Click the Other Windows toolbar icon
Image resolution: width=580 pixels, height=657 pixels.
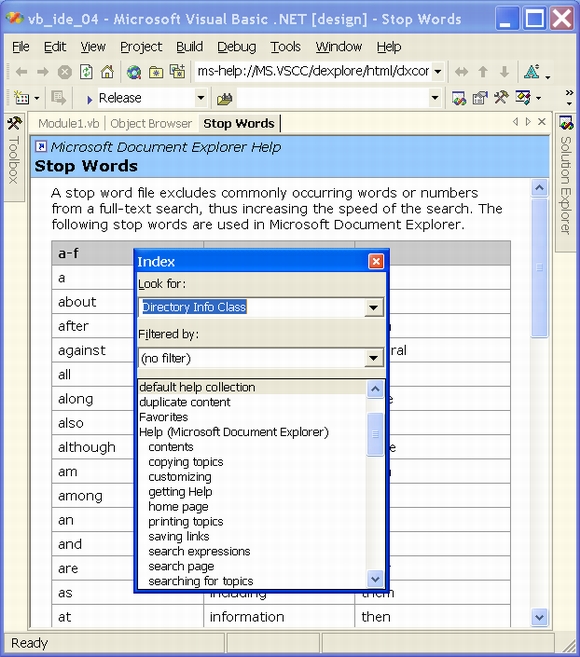(523, 98)
